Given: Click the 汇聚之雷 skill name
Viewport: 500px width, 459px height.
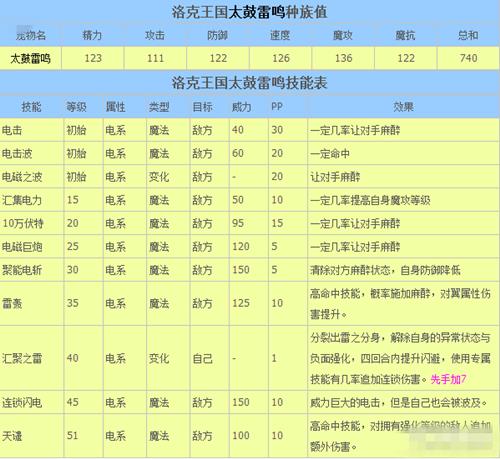Looking at the screenshot, I should coord(22,359).
